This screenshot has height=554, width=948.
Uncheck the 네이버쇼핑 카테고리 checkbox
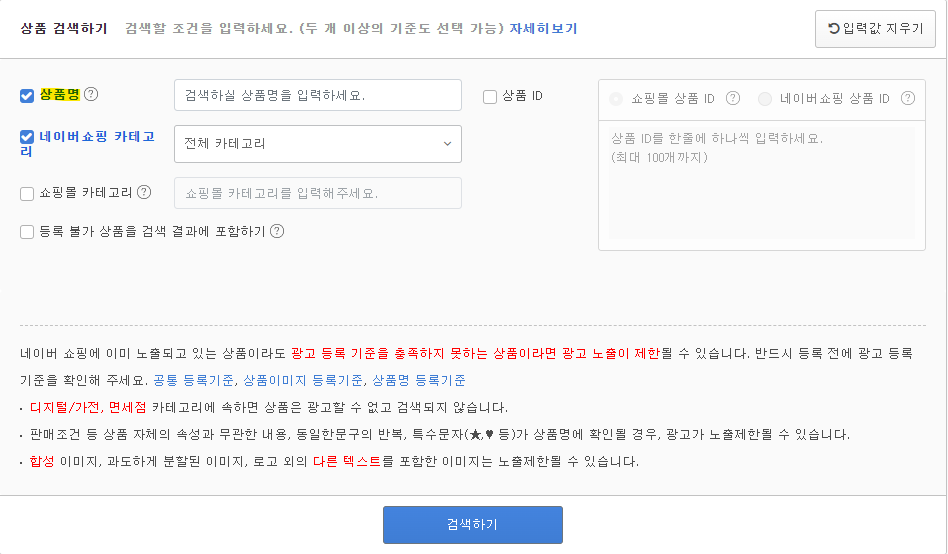27,137
